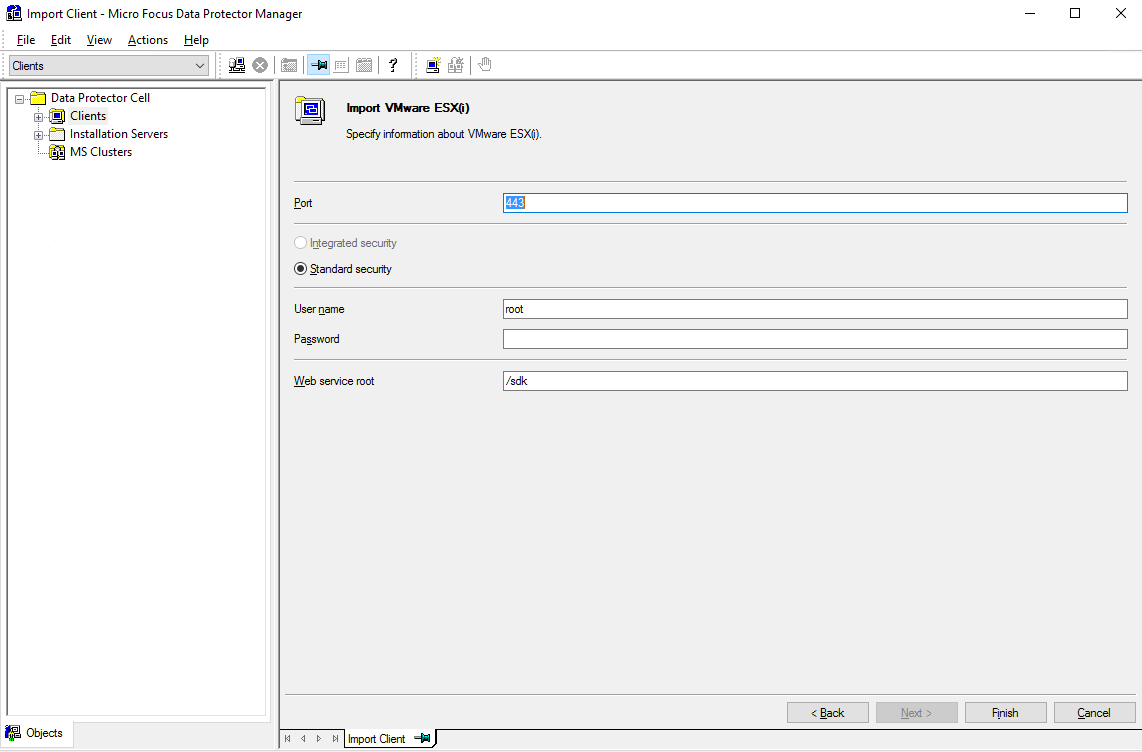Viewport: 1142px width, 752px height.
Task: Expand the Clients tree node
Action: pos(39,116)
